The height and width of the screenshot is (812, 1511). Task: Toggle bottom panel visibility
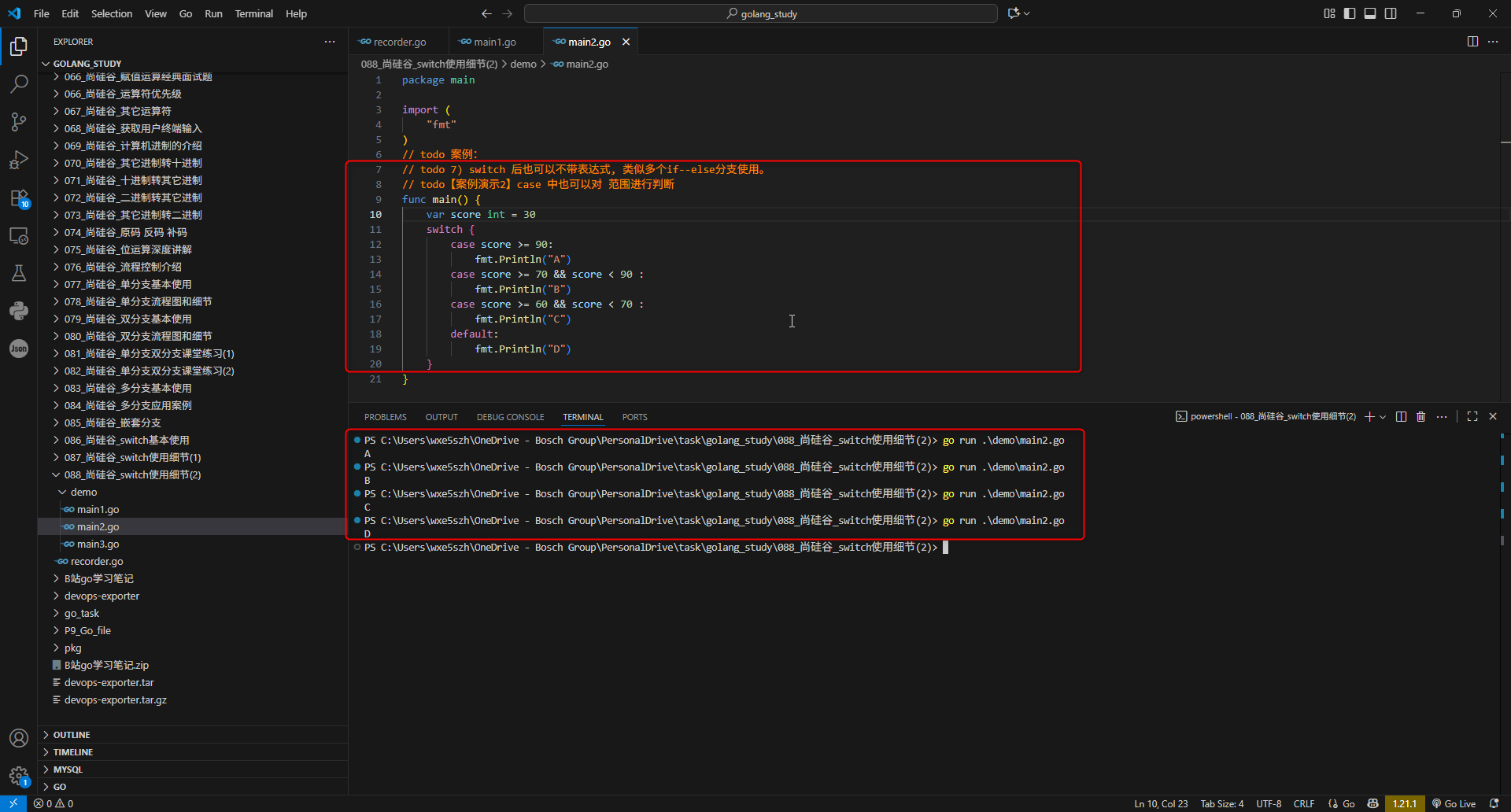[x=1370, y=13]
